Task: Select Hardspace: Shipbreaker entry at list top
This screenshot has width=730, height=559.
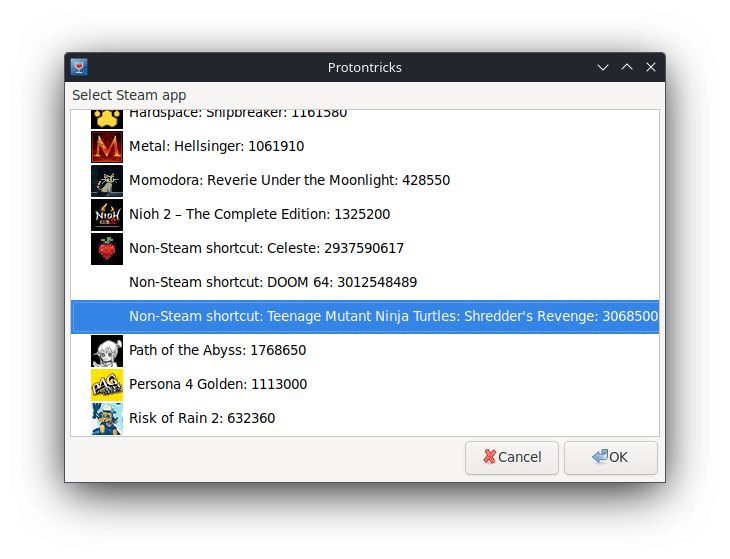Action: (x=365, y=120)
